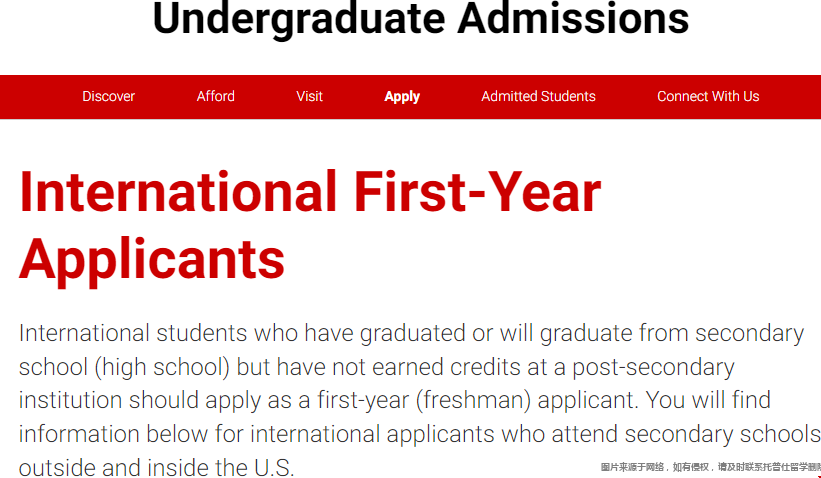Click the word Admissions in top heading
Image resolution: width=821 pixels, height=478 pixels.
[573, 17]
